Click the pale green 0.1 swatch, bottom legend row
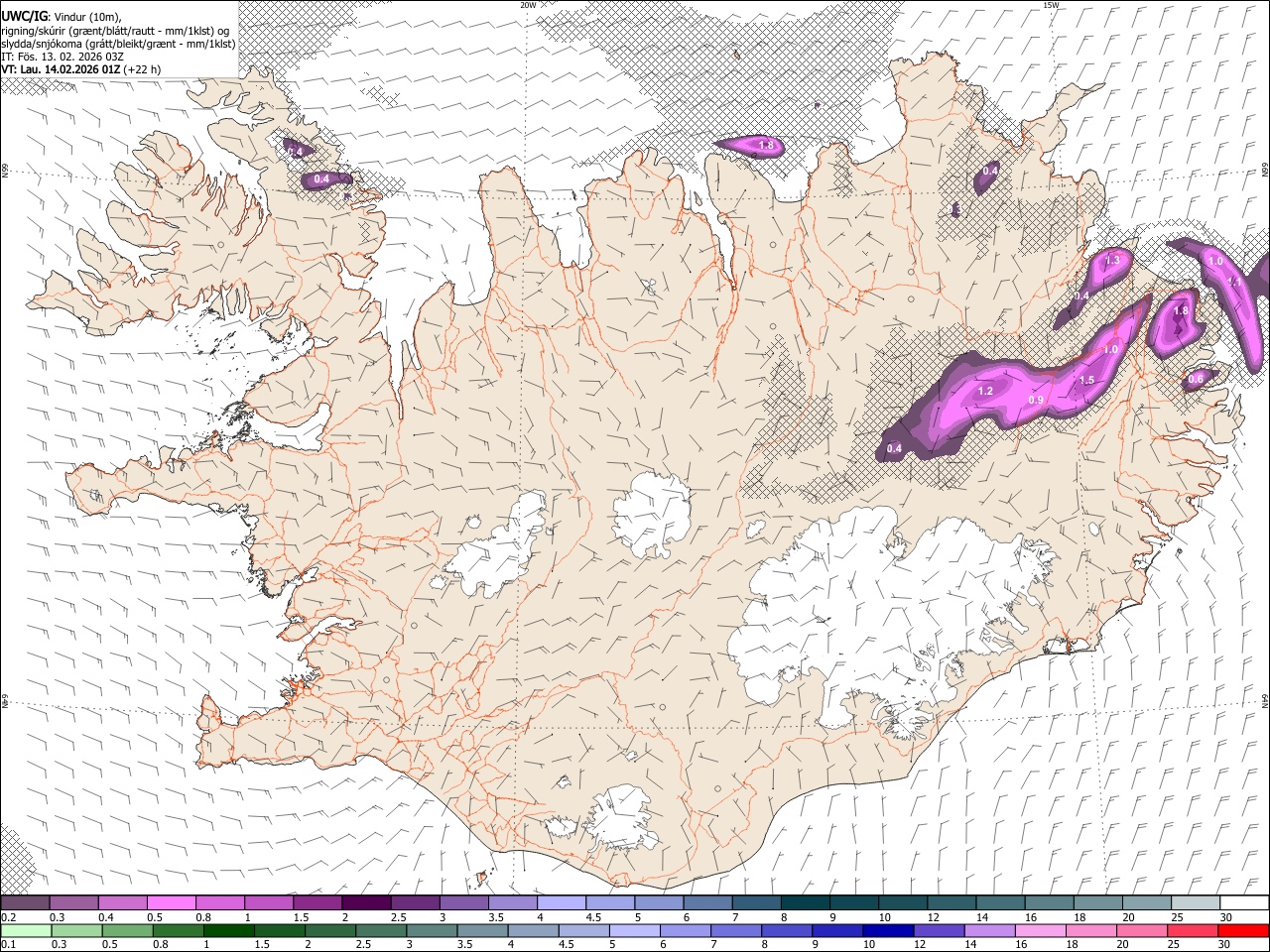Screen dimensions: 1270x952 coord(25,930)
